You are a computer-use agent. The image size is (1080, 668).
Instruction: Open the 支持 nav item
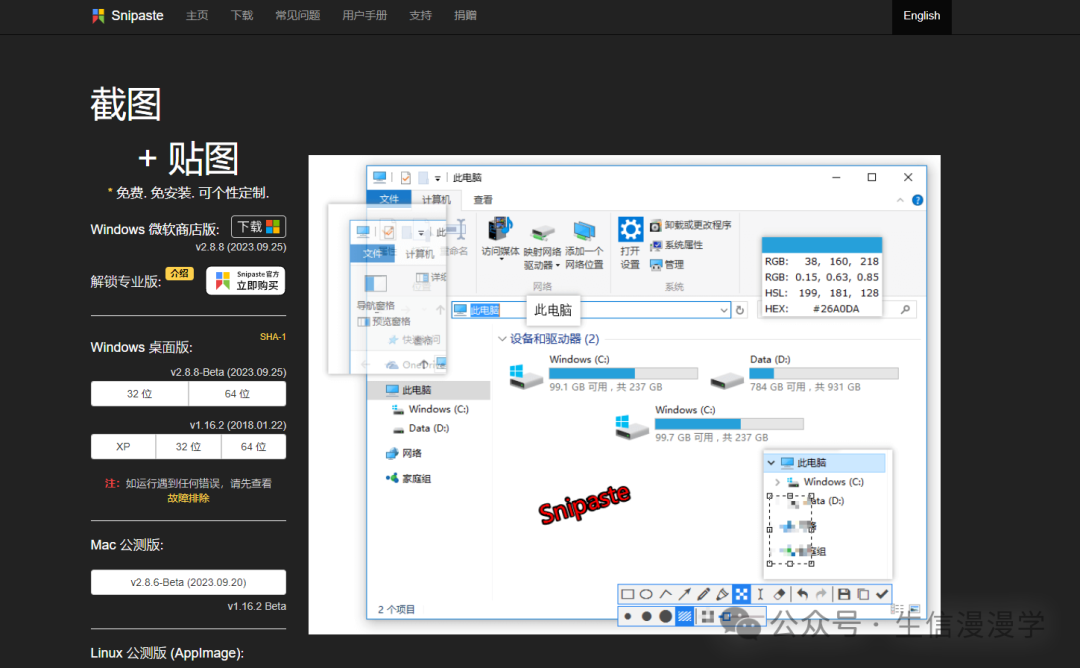point(420,15)
